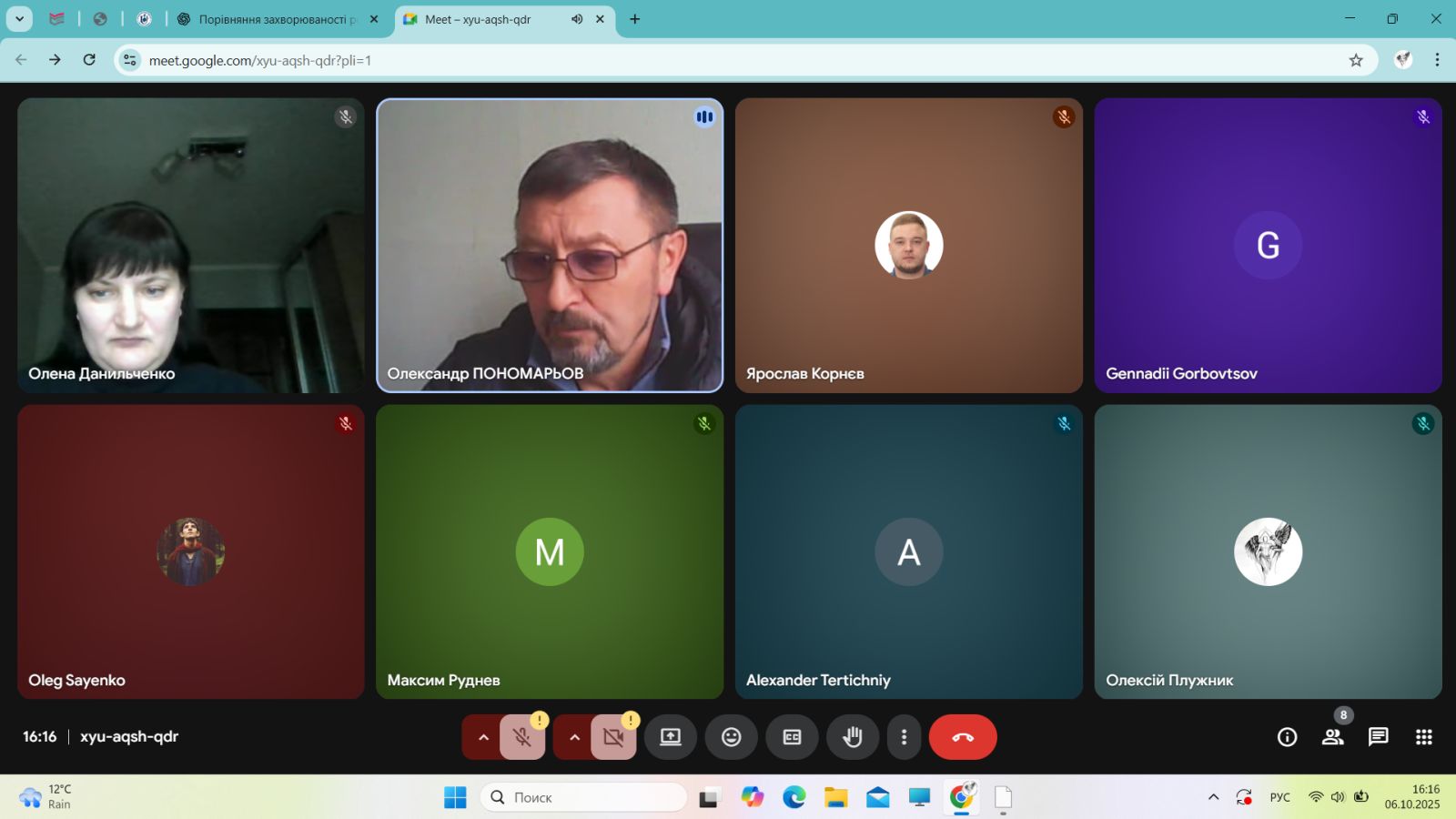The width and height of the screenshot is (1456, 819).
Task: Switch to the Порівняння захворюваності tab
Action: [x=273, y=19]
